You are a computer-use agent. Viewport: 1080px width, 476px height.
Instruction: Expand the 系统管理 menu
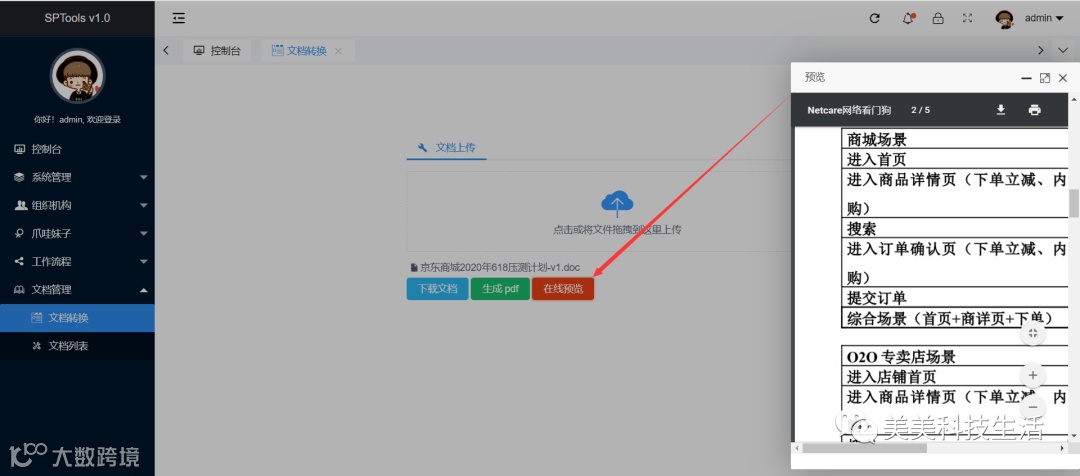(77, 177)
